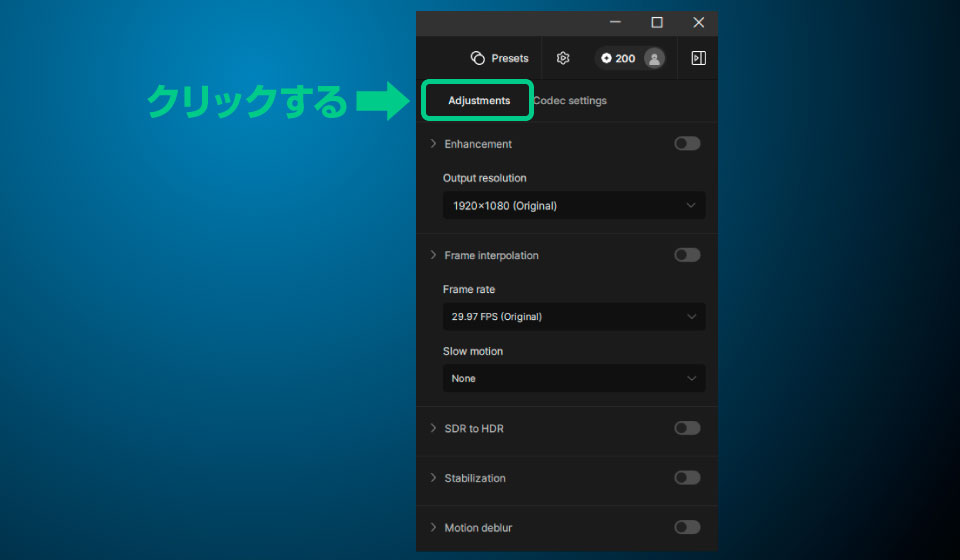Expand the Motion deblur section
This screenshot has height=560, width=960.
[x=433, y=527]
